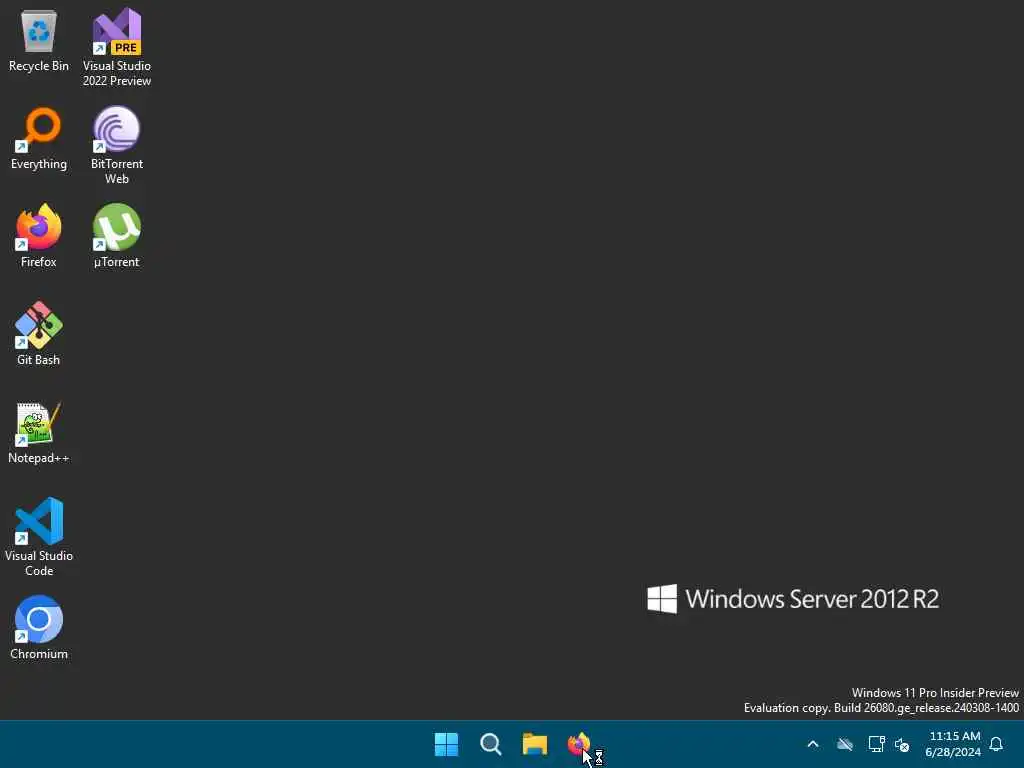Select the Recycle Bin desktop icon

coord(39,41)
